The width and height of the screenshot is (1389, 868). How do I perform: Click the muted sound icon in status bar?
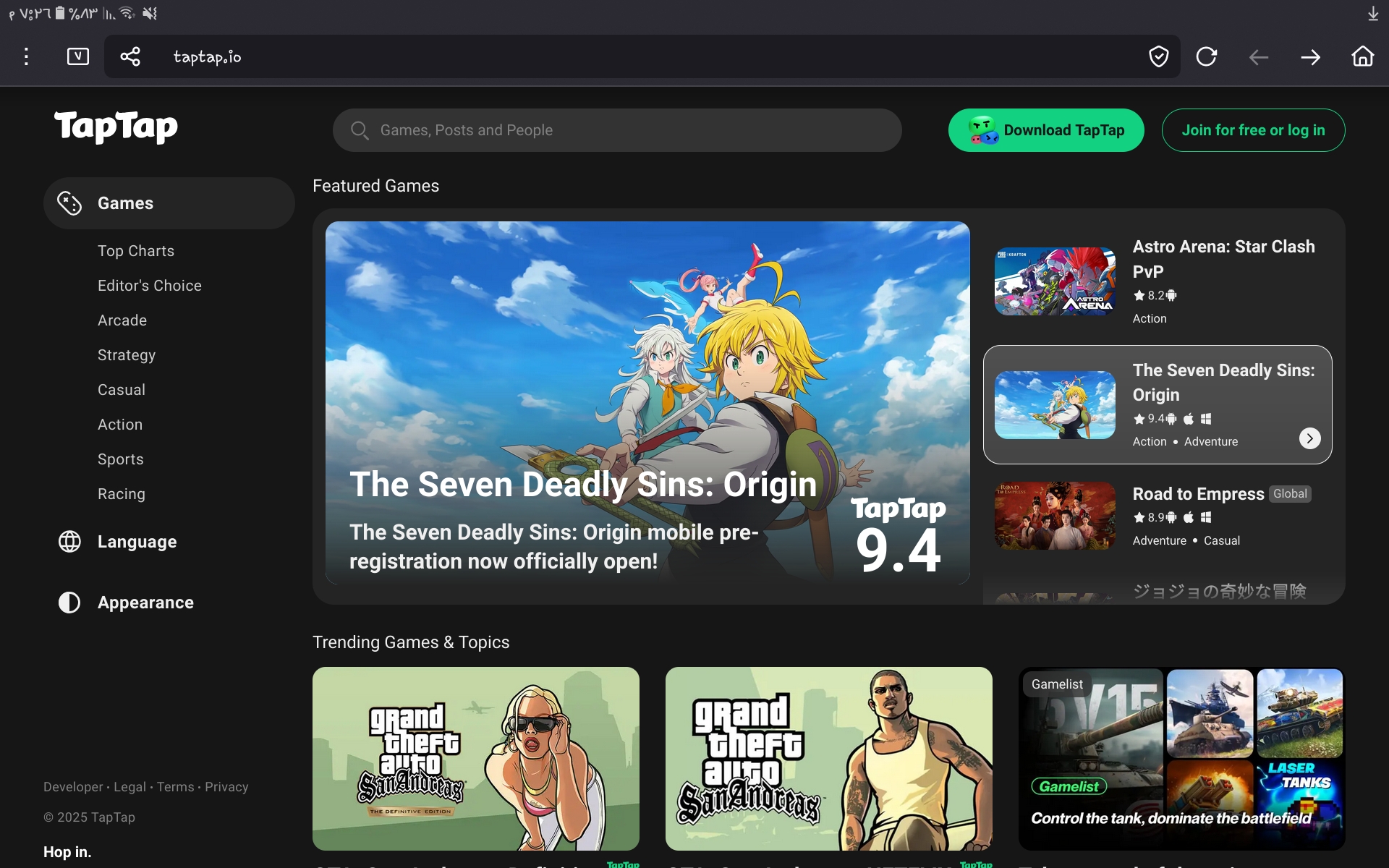[150, 13]
